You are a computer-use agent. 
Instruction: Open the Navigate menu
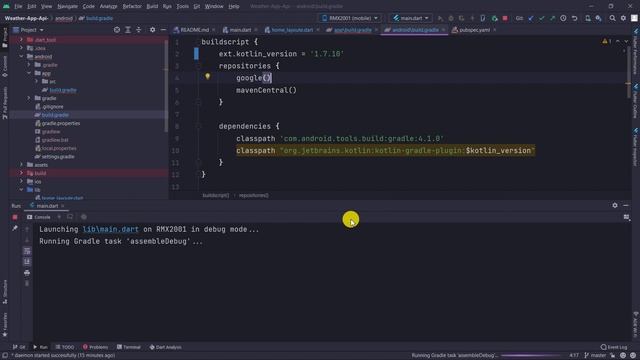click(67, 7)
